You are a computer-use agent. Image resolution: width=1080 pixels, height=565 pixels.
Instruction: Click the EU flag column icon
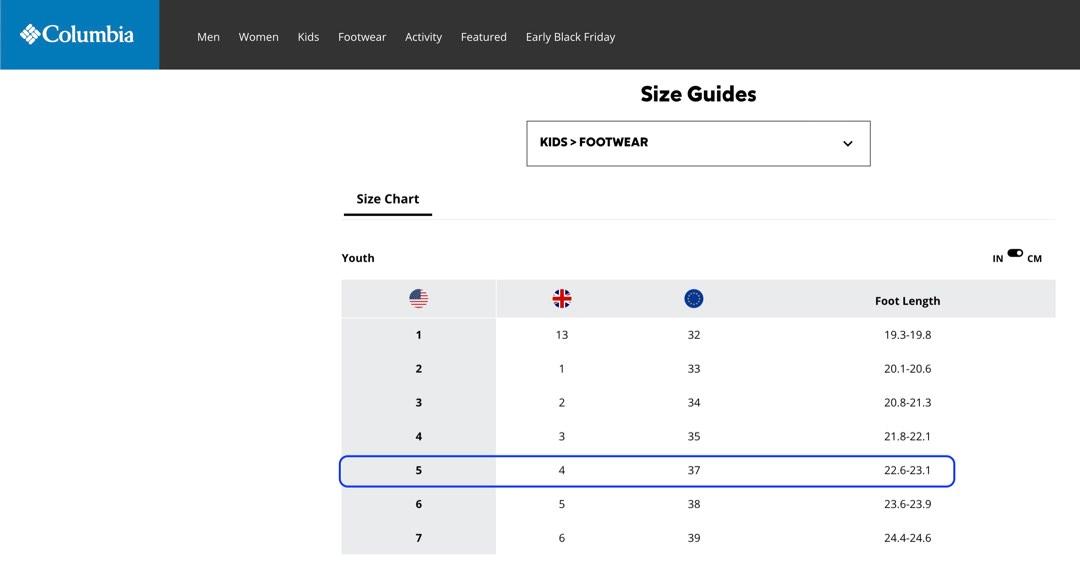tap(694, 298)
